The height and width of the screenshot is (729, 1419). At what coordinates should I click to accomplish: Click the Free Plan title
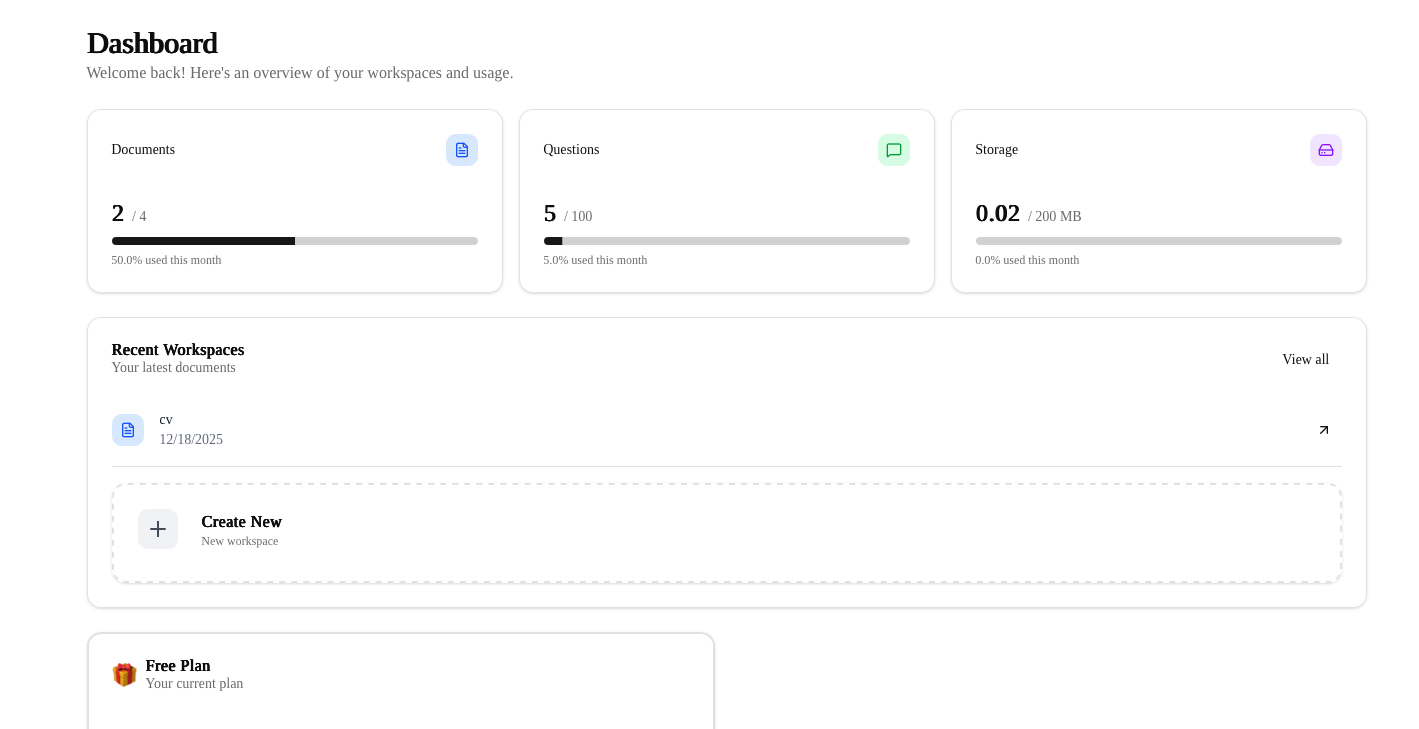(178, 666)
